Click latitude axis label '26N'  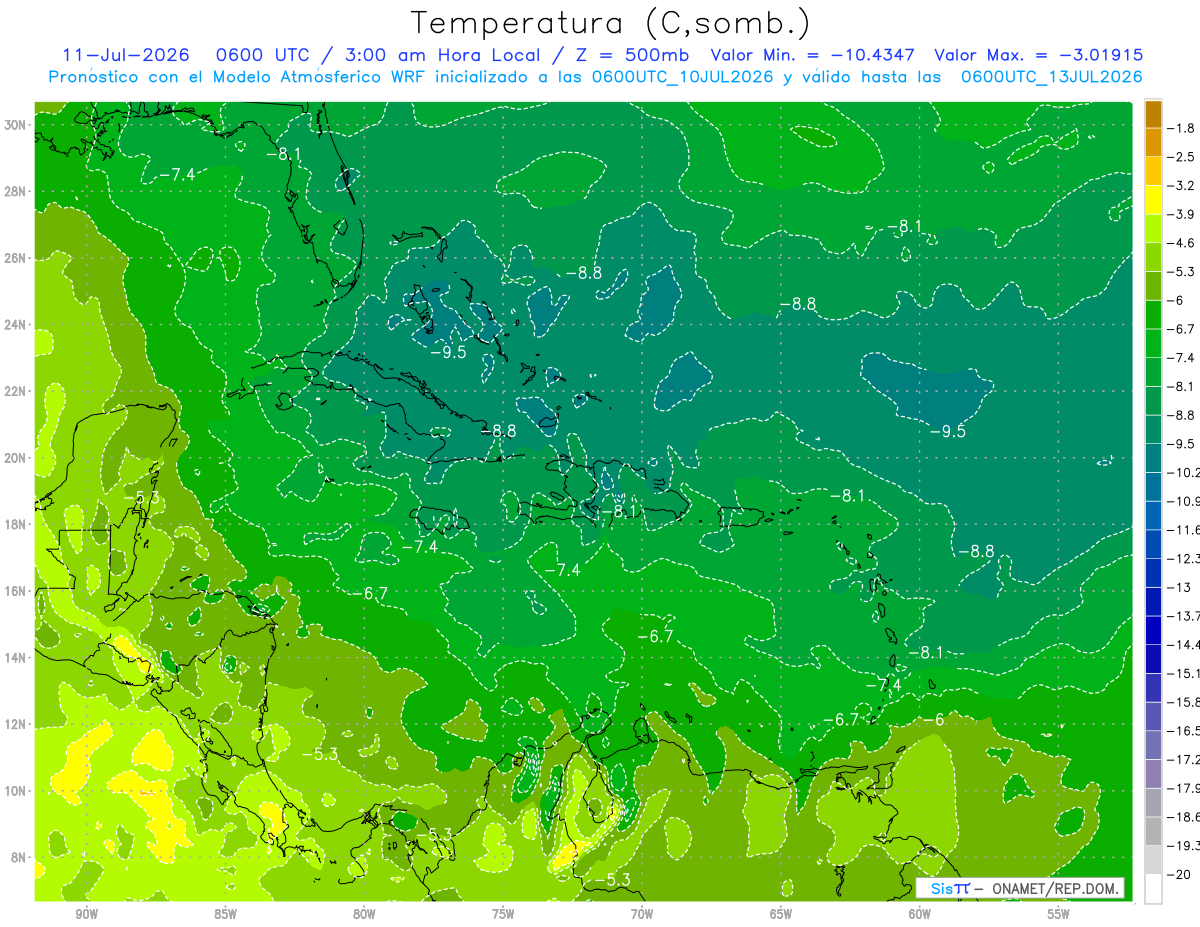click(17, 258)
